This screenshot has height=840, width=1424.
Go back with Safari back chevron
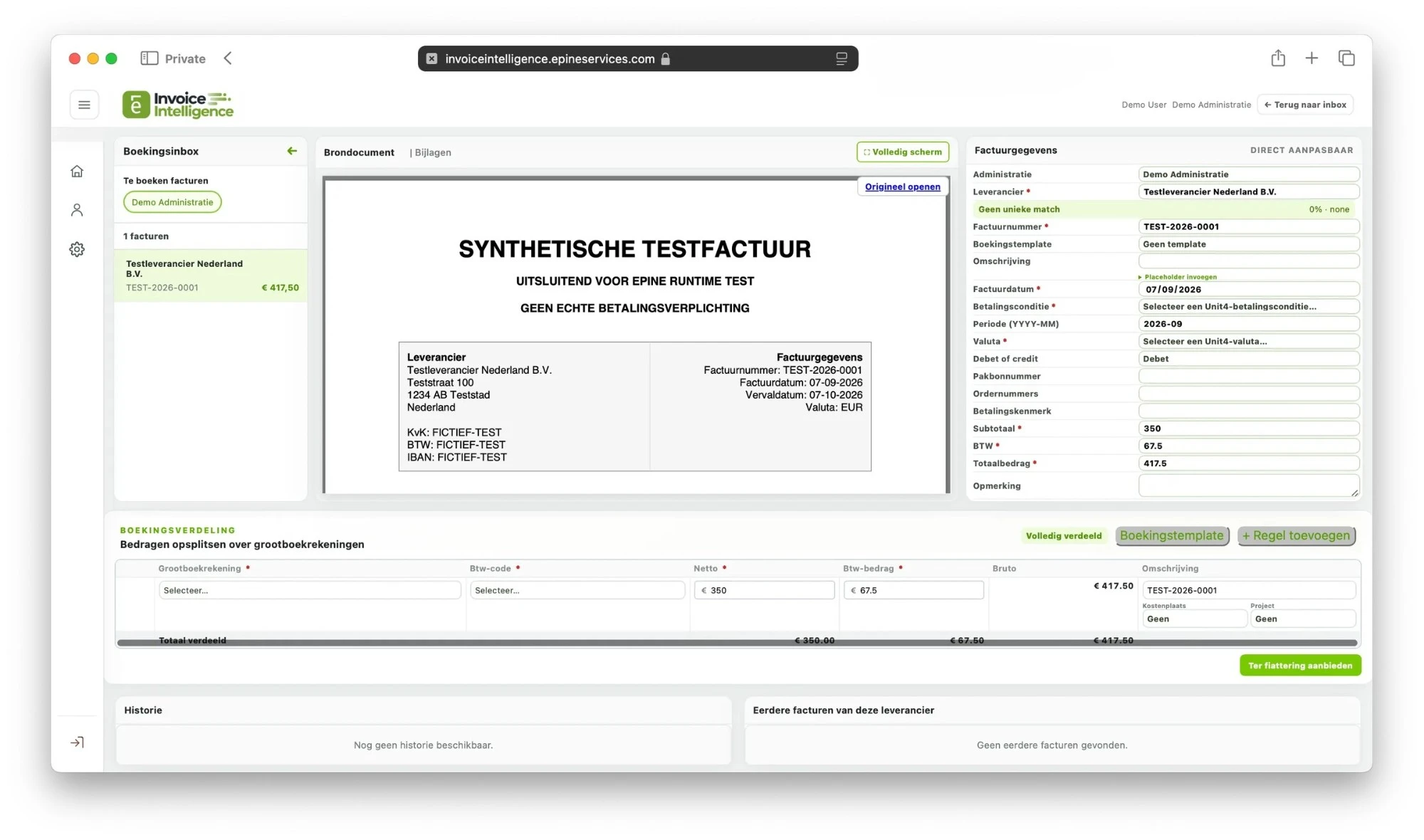[228, 58]
